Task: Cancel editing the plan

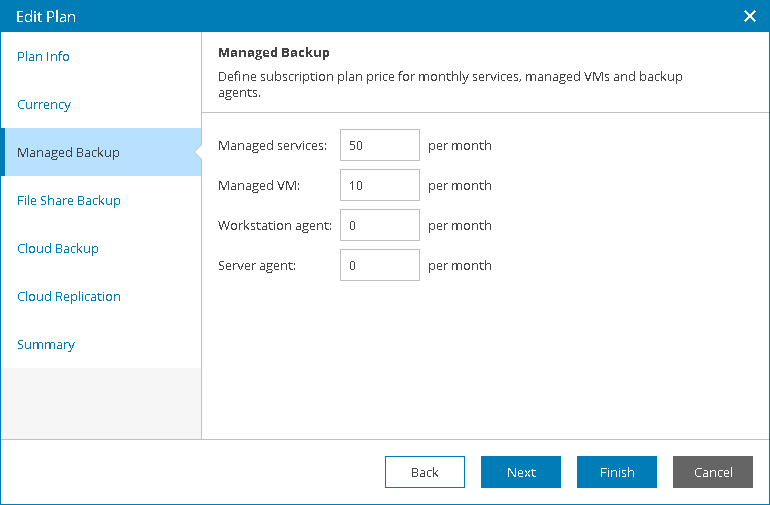Action: pyautogui.click(x=713, y=472)
